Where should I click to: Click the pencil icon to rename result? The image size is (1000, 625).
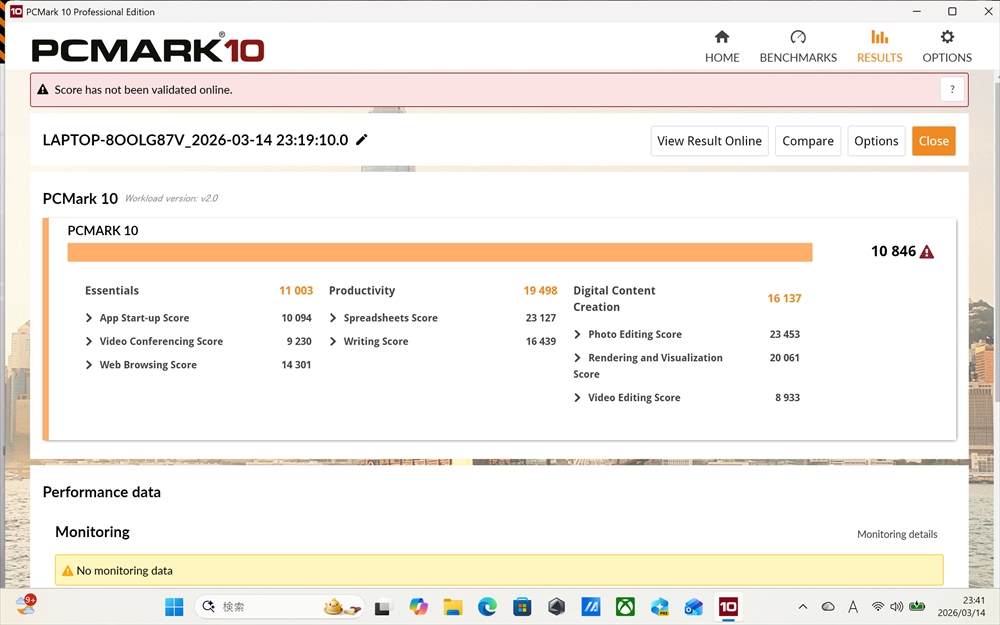pos(362,140)
